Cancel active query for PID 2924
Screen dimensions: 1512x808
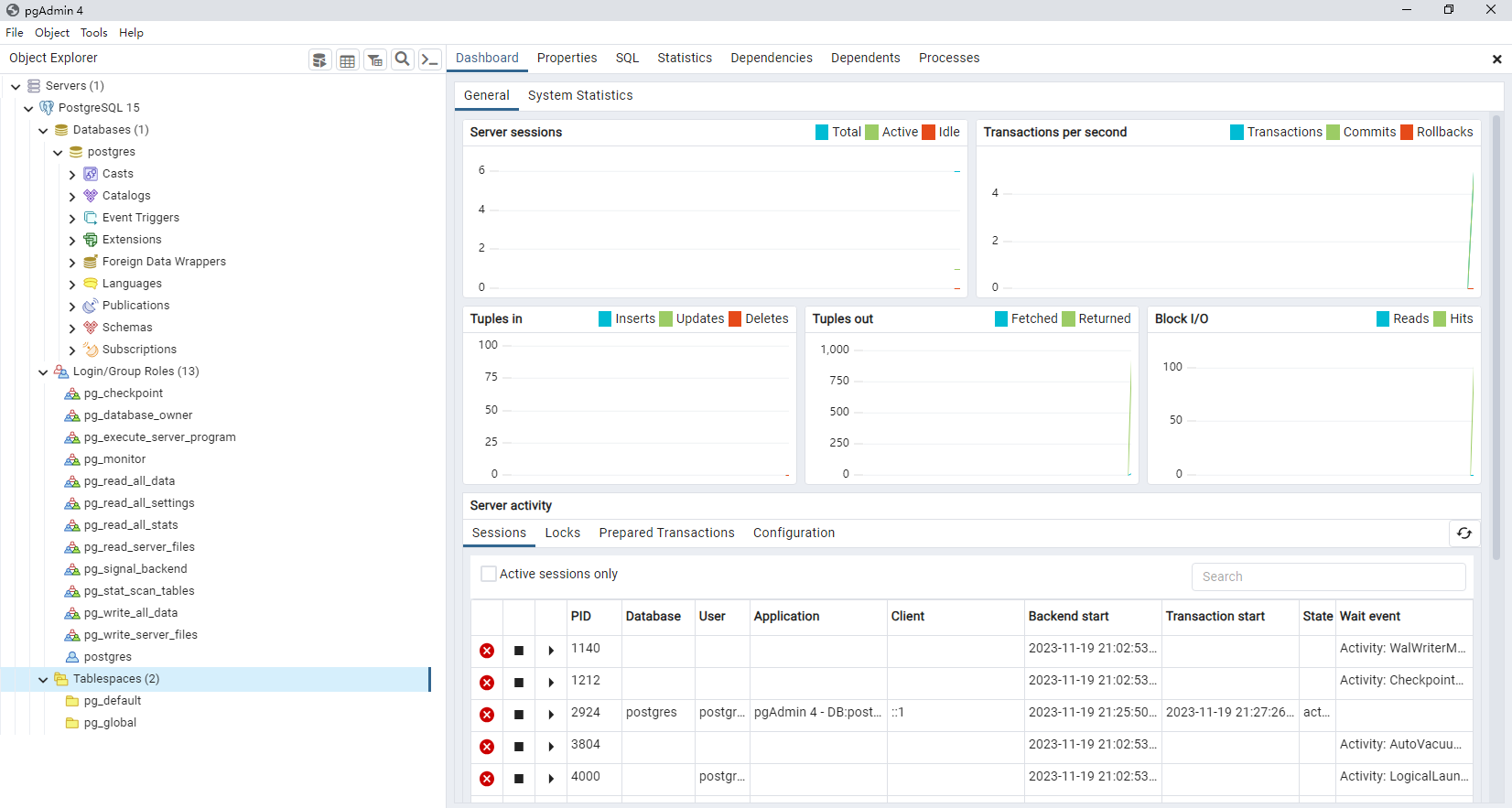tap(519, 715)
